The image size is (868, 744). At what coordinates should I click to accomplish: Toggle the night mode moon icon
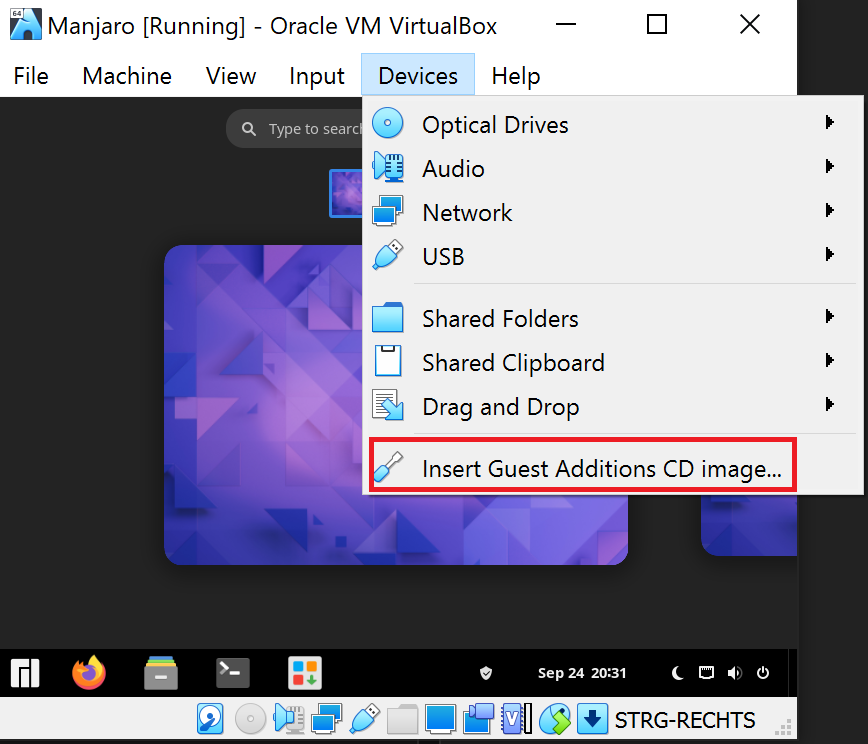(x=678, y=673)
